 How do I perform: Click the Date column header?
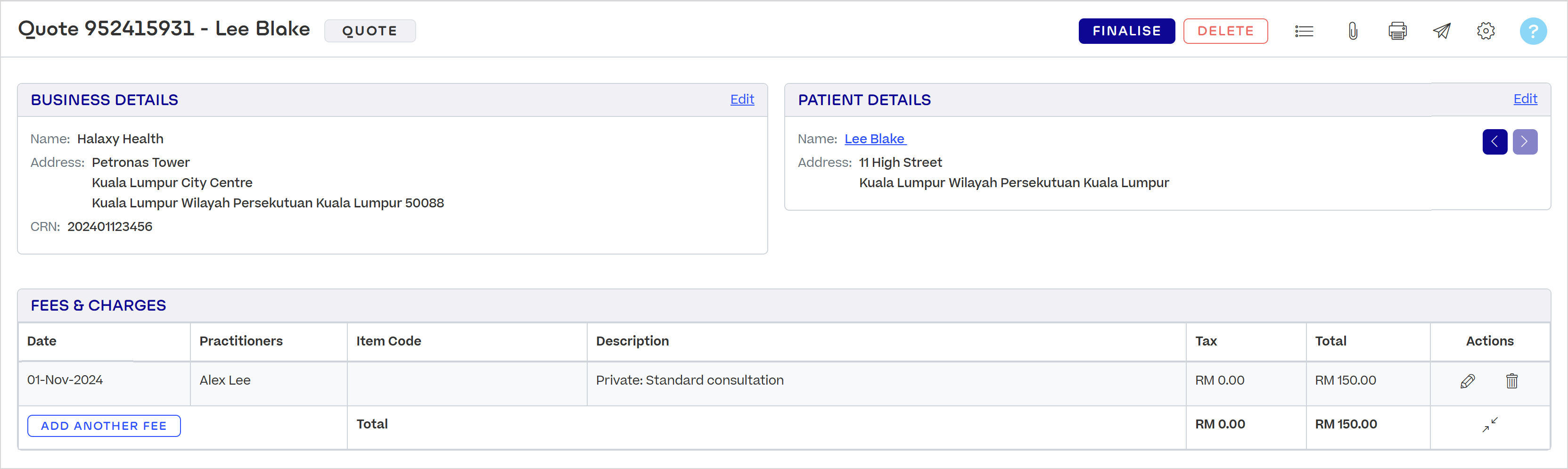(x=42, y=341)
